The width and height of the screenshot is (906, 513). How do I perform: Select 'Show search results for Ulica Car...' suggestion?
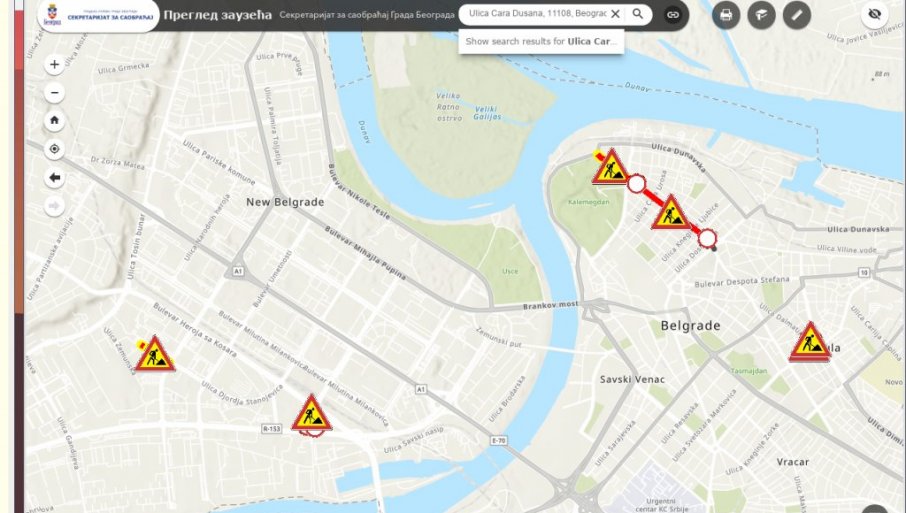coord(541,42)
